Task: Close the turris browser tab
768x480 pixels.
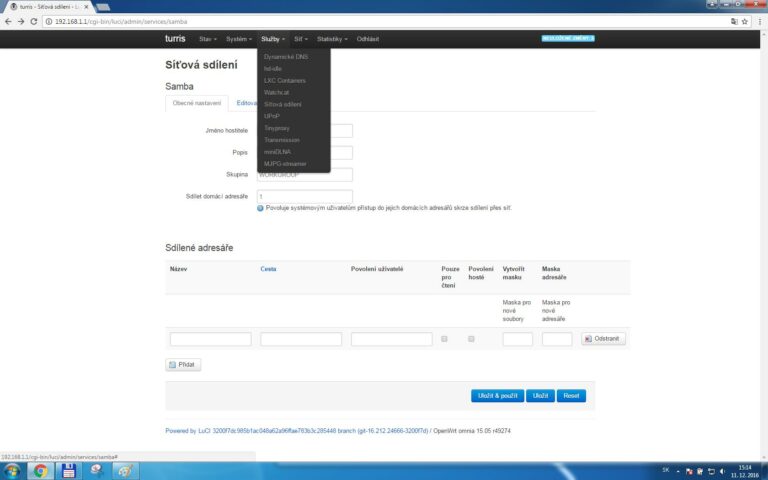Action: pos(86,7)
